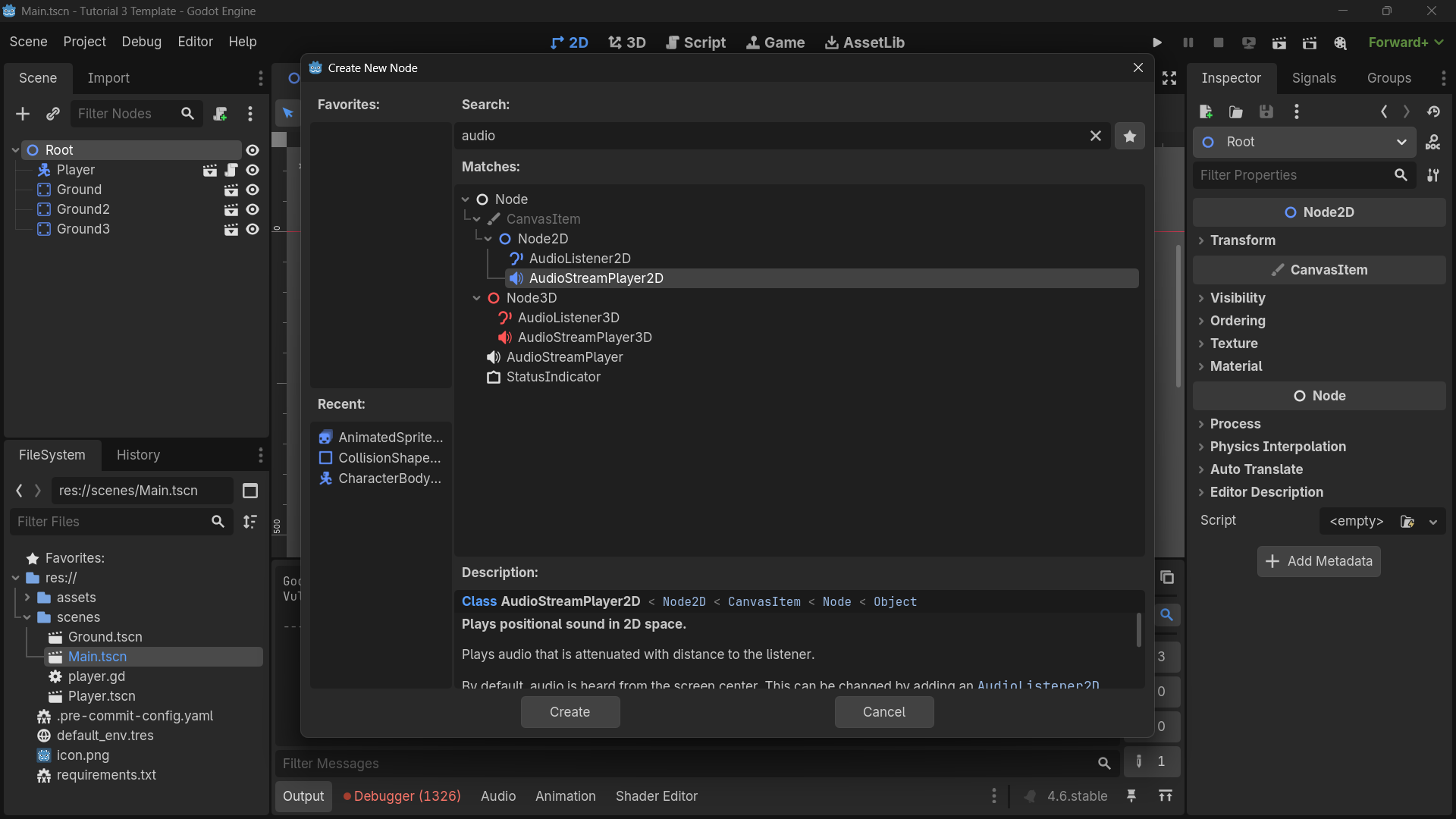Collapse the Node3D branch in Matches
1456x819 pixels.
[476, 298]
